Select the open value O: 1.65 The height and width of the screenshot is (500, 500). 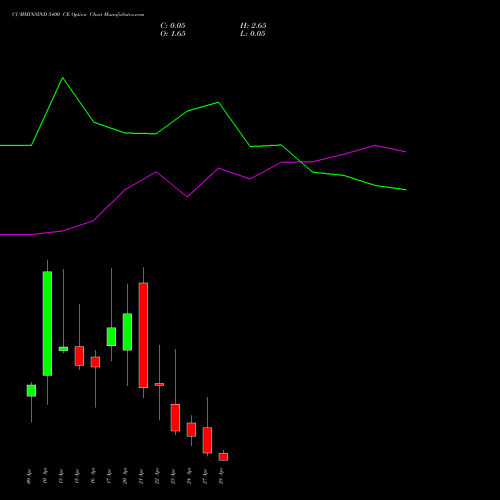[x=173, y=34]
